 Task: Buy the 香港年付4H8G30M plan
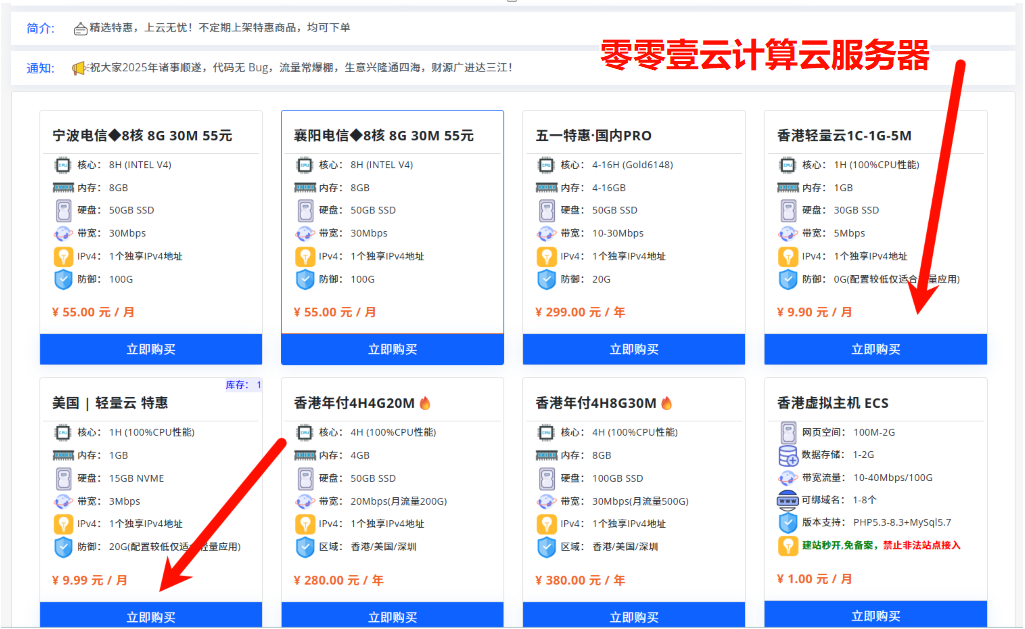tap(634, 615)
